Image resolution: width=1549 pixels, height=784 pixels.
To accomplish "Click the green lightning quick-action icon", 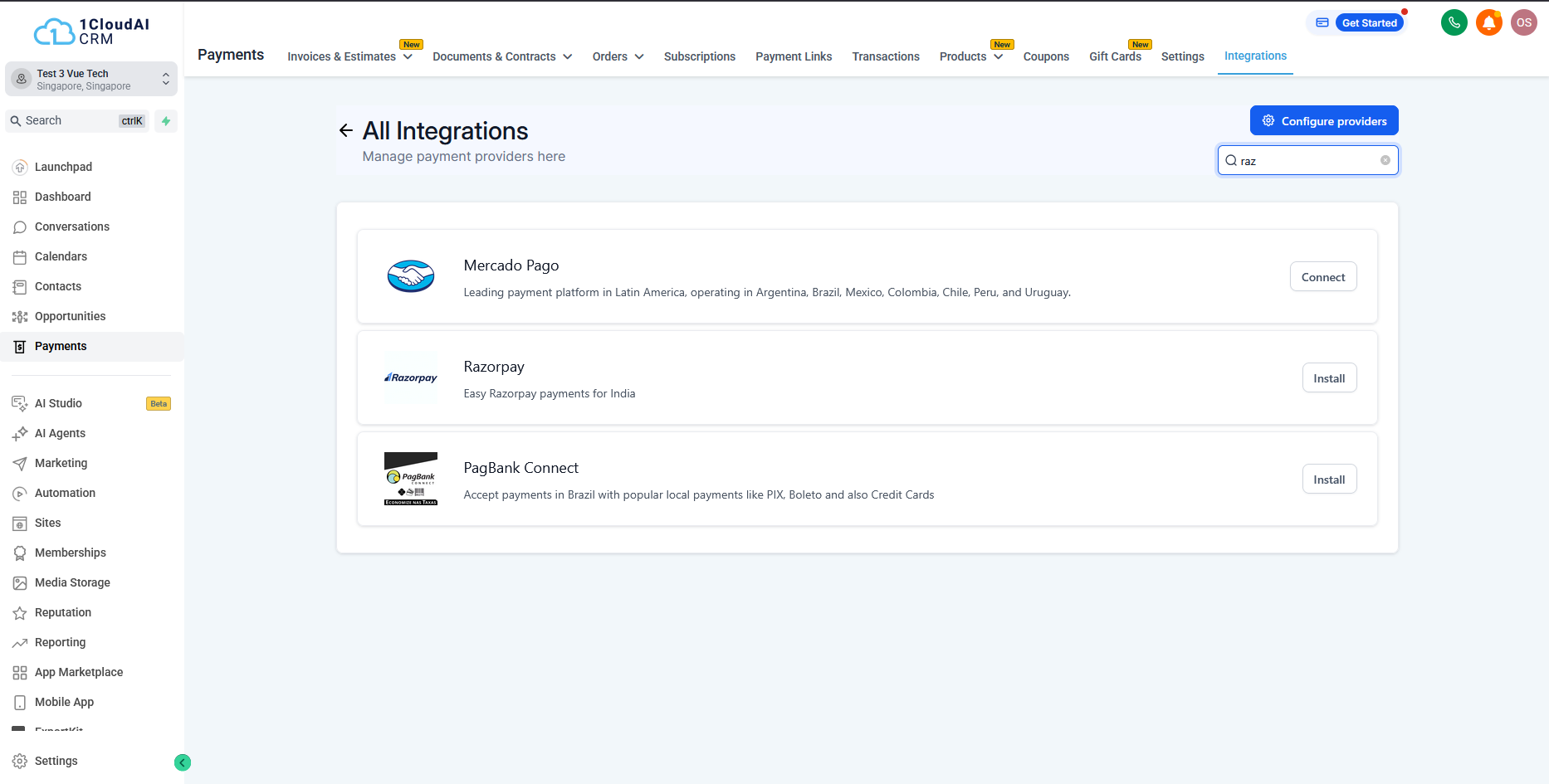I will [x=166, y=121].
